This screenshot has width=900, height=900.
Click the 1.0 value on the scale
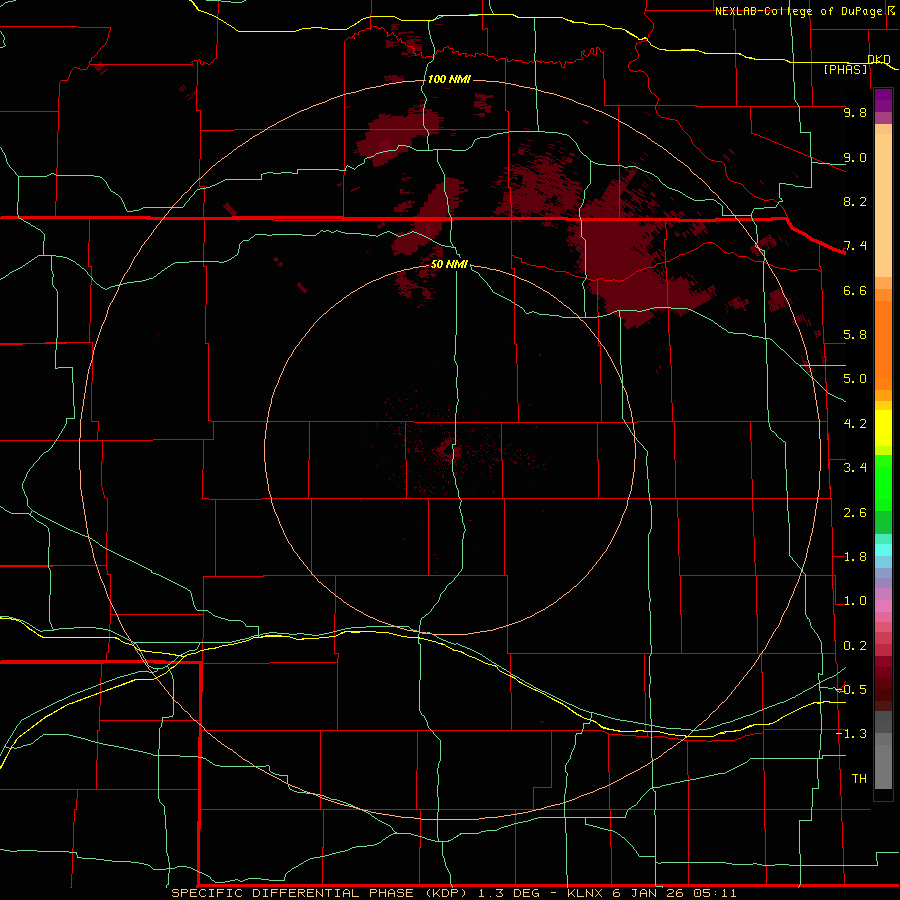[855, 601]
